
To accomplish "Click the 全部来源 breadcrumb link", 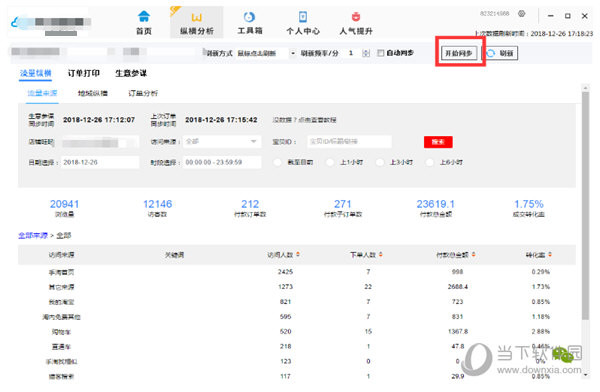I will (33, 235).
